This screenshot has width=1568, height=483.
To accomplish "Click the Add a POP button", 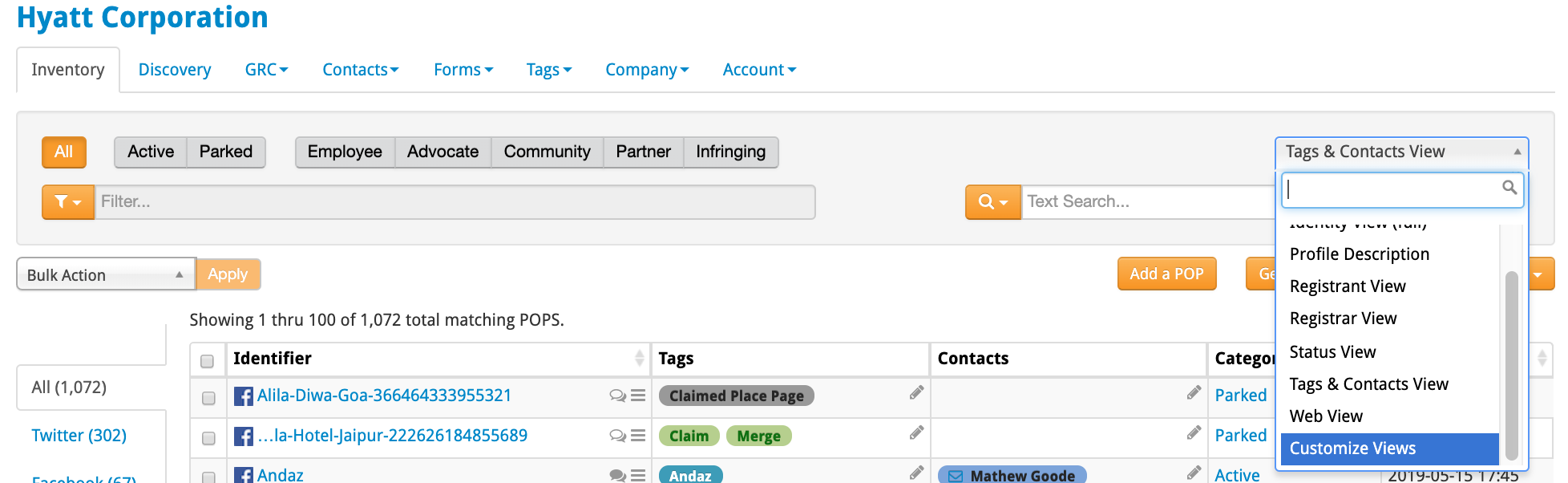I will point(1166,274).
